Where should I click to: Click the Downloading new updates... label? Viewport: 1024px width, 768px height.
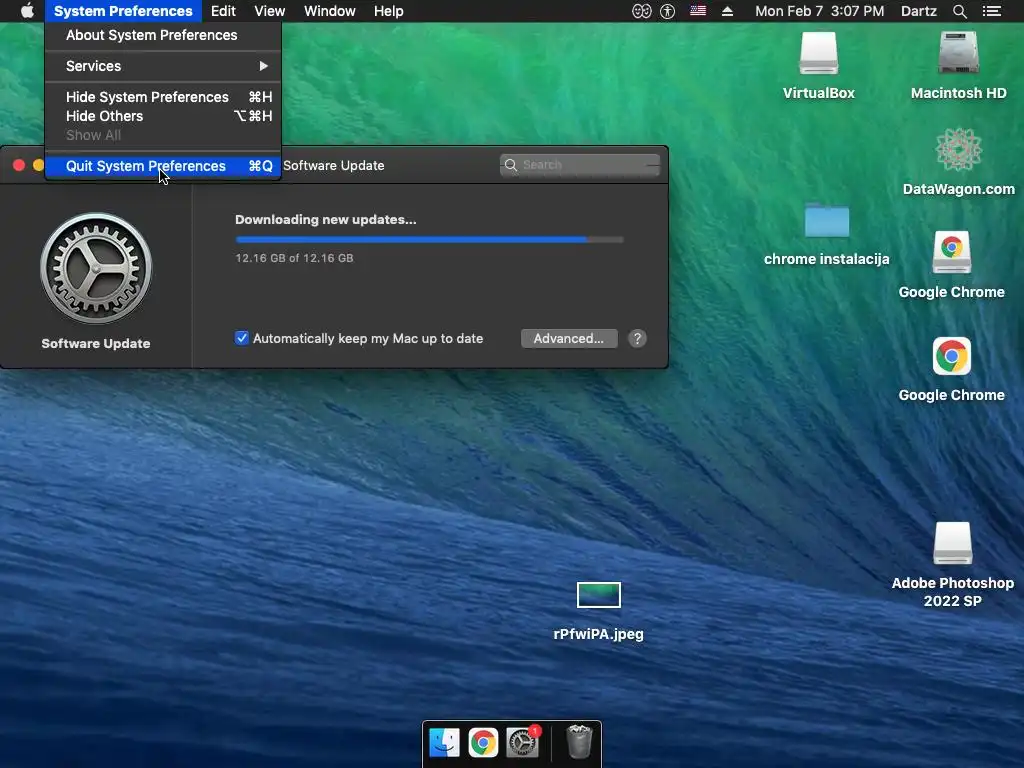[325, 219]
